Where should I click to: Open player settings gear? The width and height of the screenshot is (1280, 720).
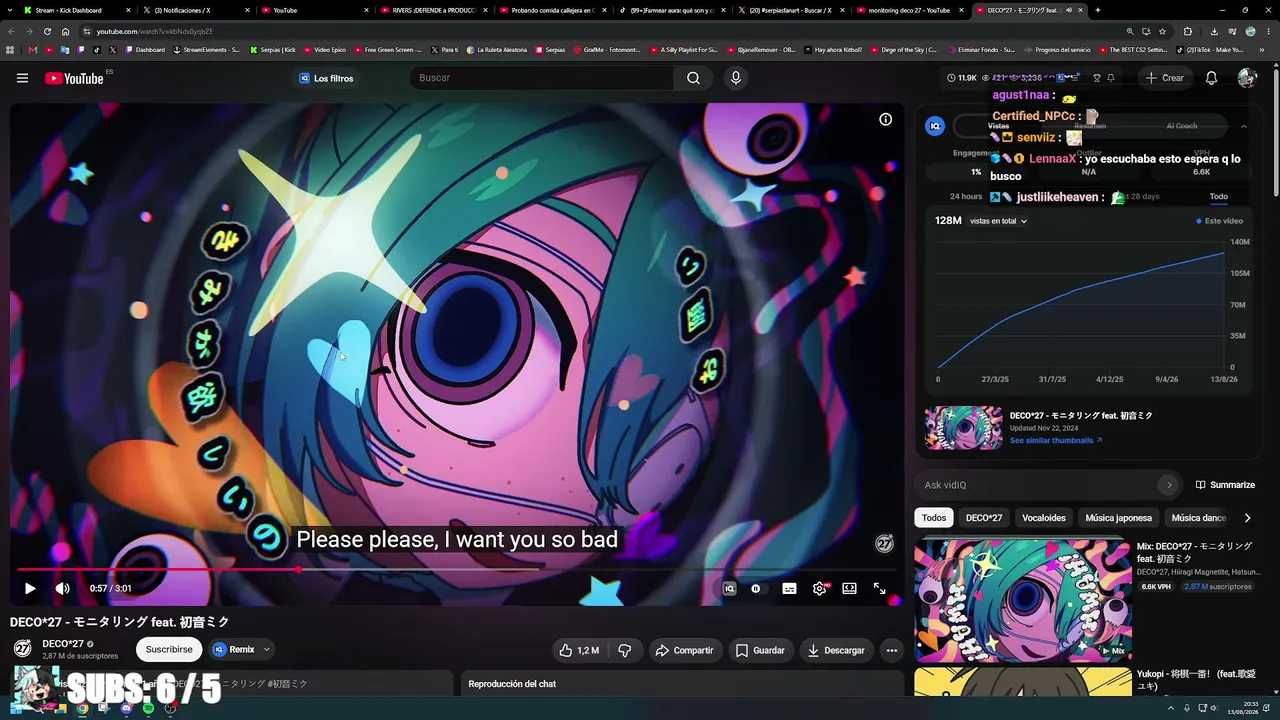[820, 589]
